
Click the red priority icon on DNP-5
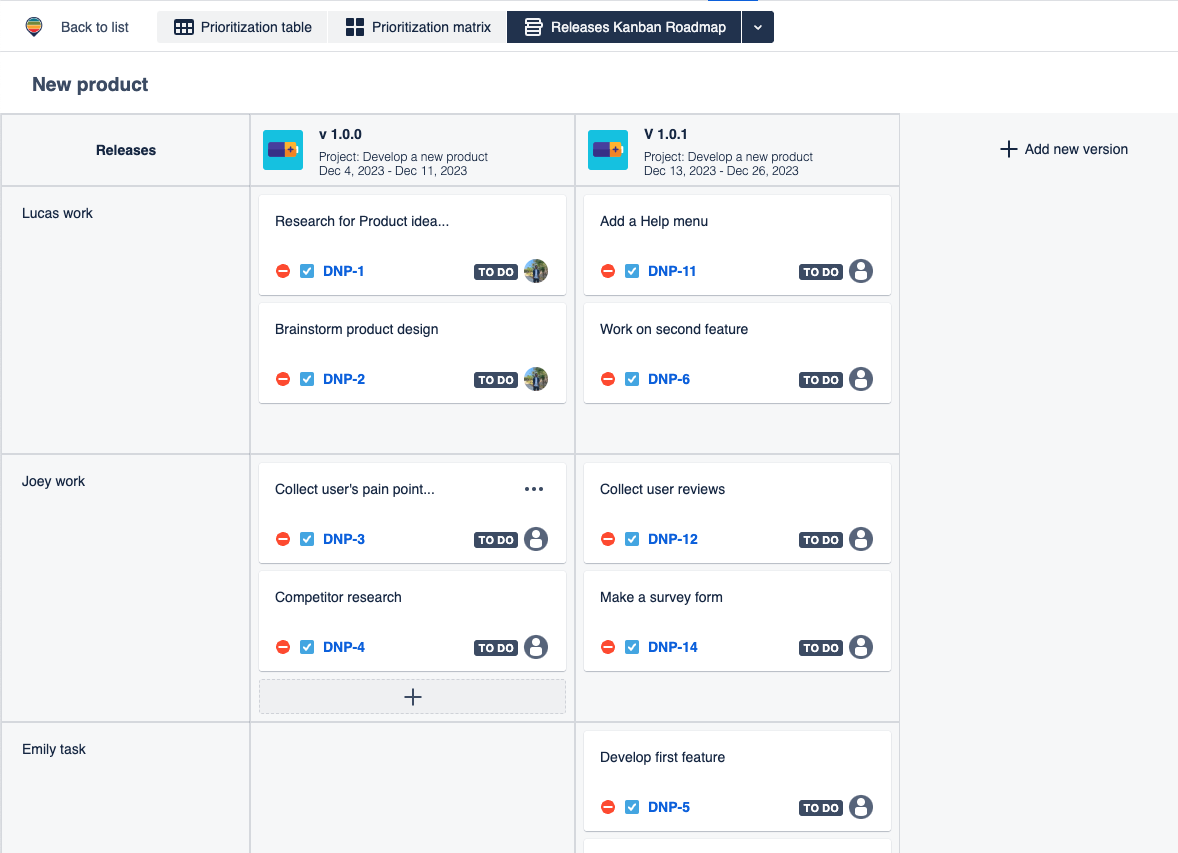[608, 807]
